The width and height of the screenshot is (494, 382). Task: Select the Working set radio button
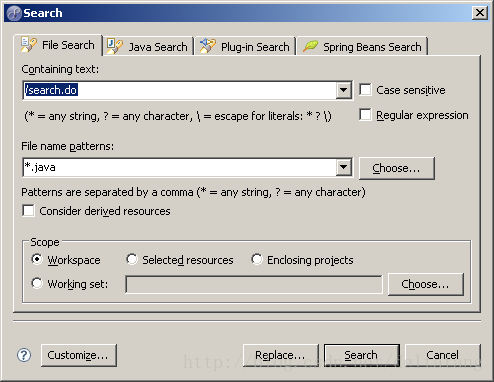(x=37, y=284)
